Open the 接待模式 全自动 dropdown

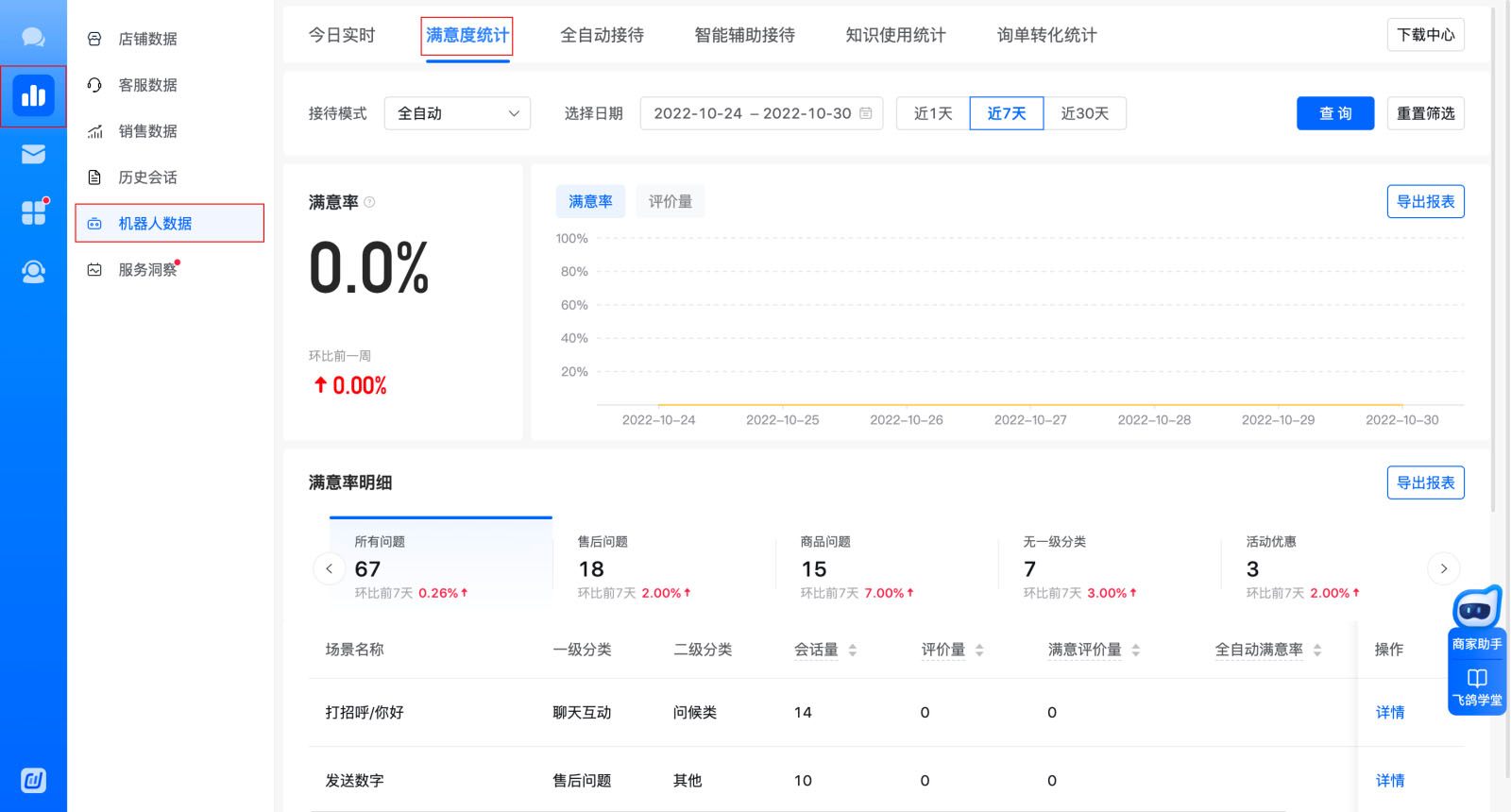click(457, 113)
